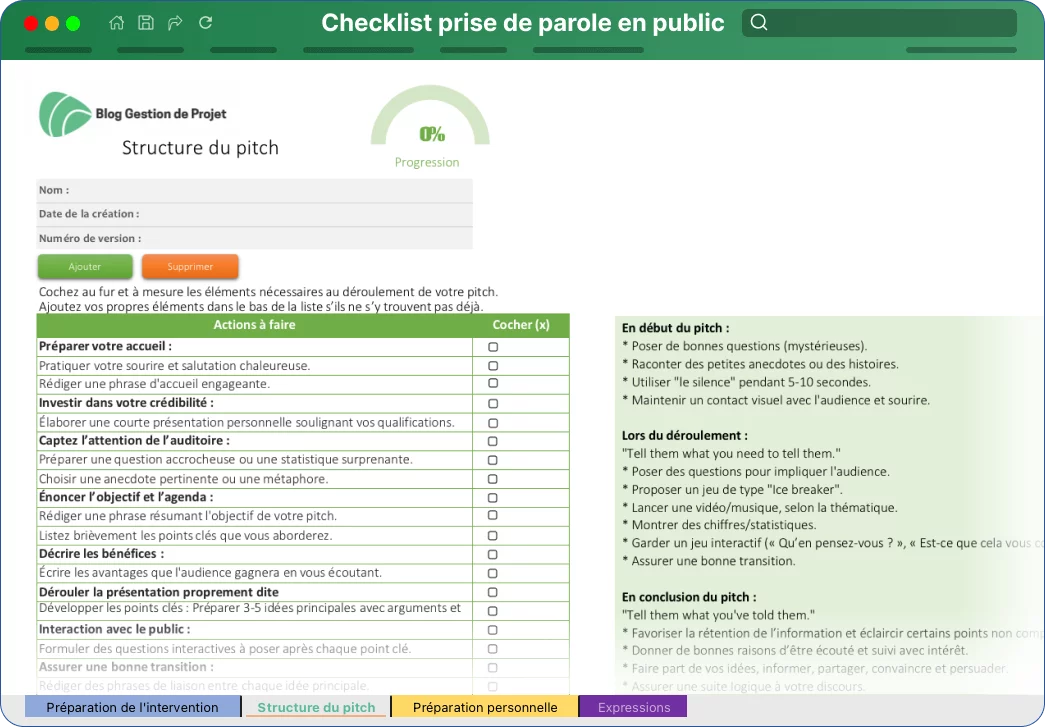Tick Pratiquer votre sourire et salutation checkbox

pyautogui.click(x=493, y=365)
